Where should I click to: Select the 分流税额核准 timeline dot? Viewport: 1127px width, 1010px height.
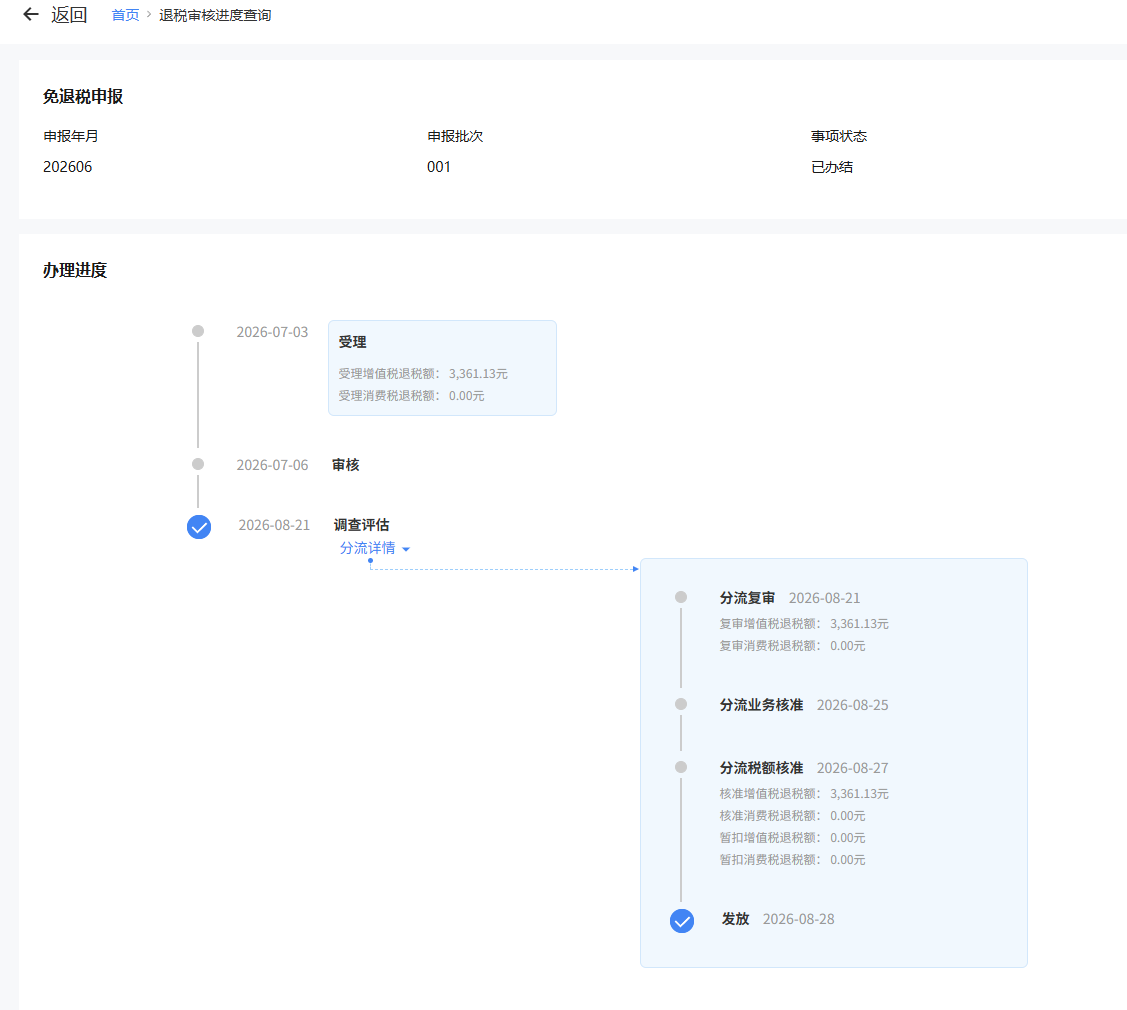(681, 767)
